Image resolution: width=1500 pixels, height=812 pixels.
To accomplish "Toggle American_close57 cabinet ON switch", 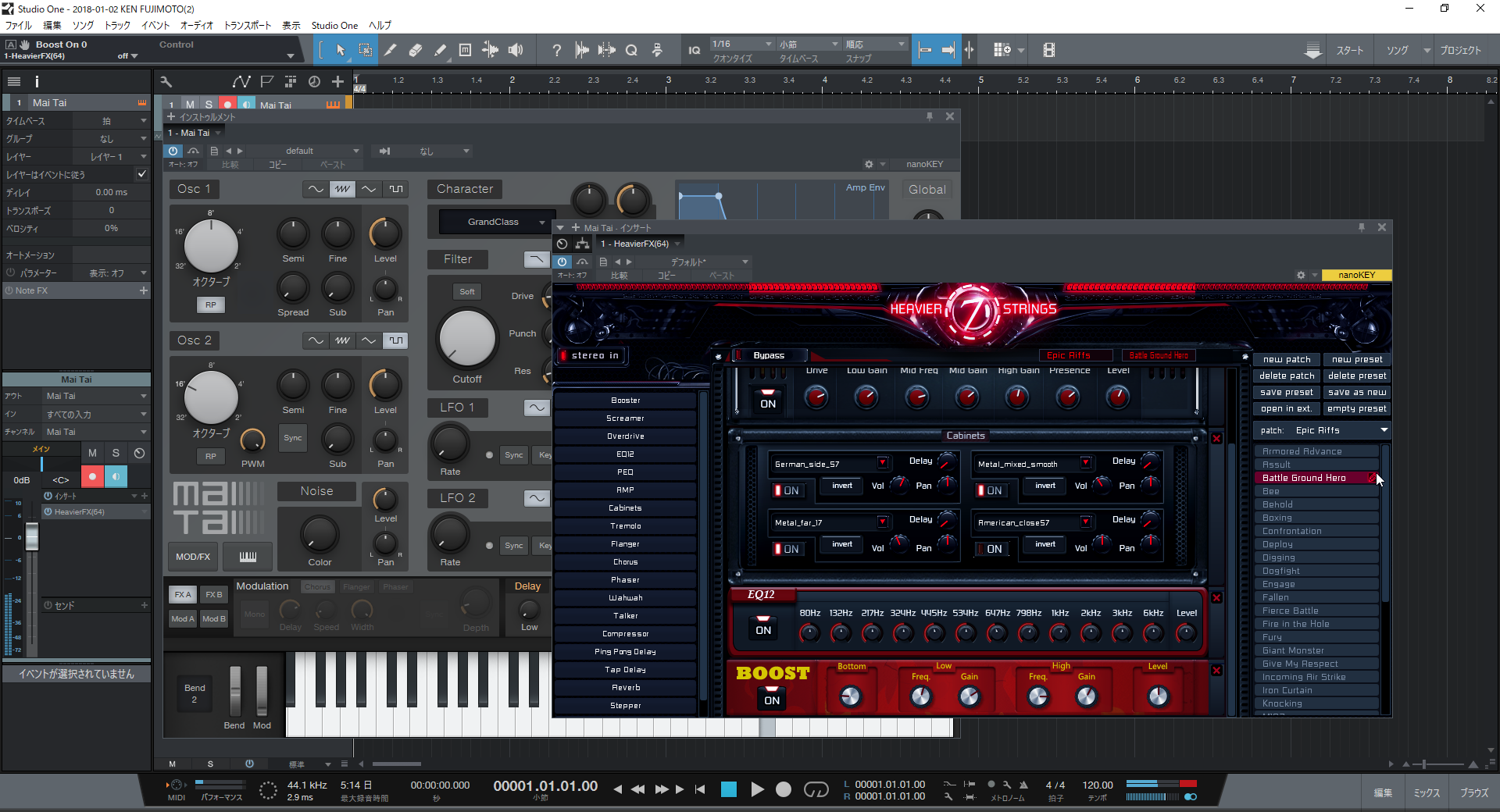I will [991, 549].
